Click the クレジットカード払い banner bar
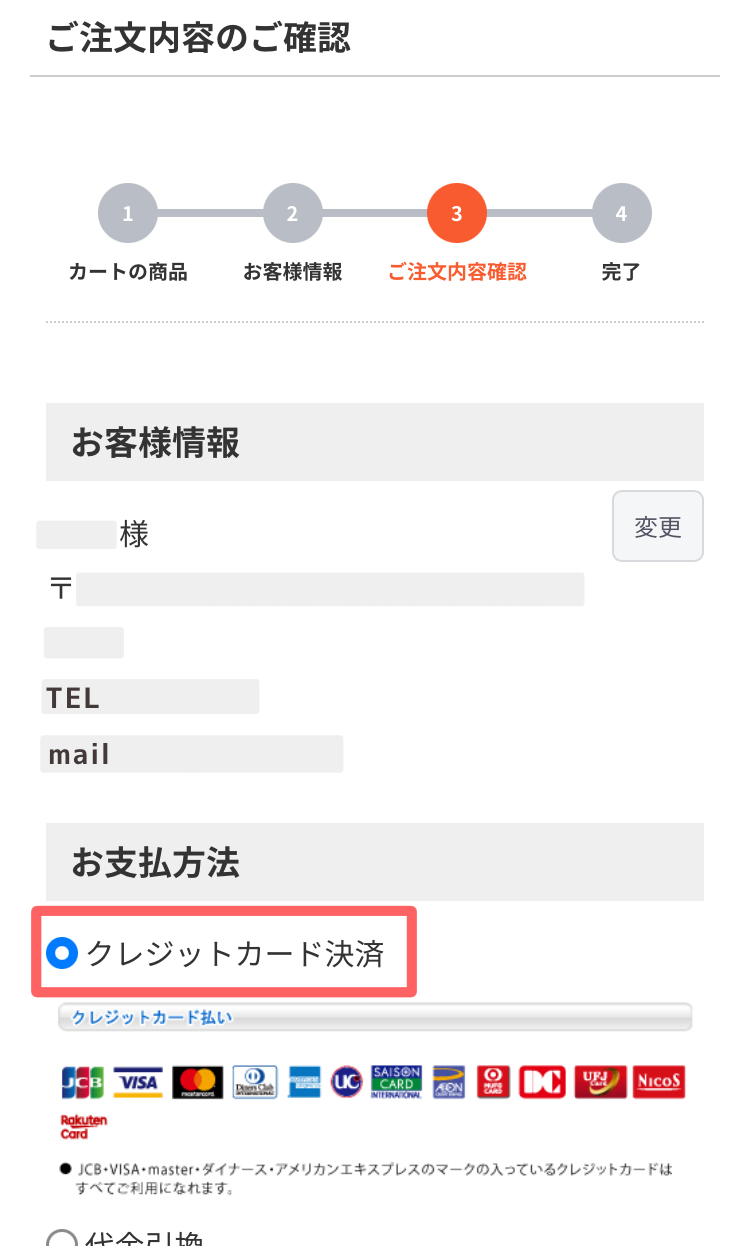This screenshot has height=1246, width=750. click(375, 1017)
